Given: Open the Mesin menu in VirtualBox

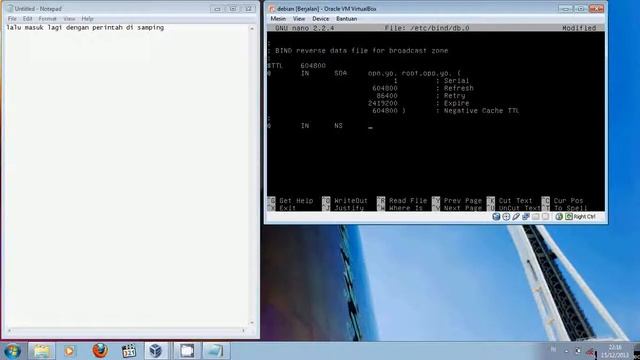Looking at the screenshot, I should [x=278, y=19].
